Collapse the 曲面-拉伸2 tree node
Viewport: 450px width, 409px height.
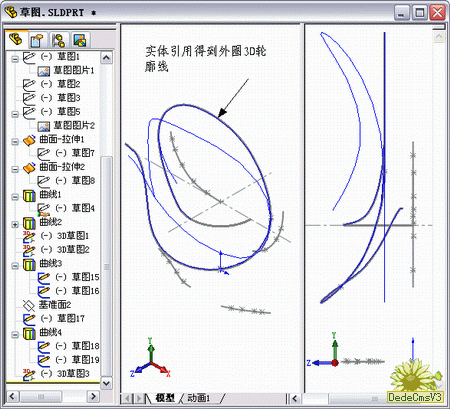coord(15,169)
